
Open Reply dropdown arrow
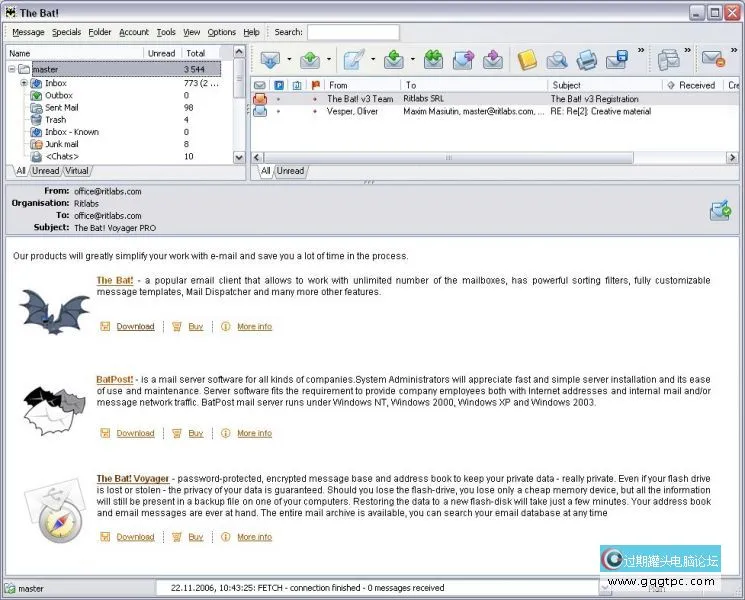pyautogui.click(x=412, y=59)
